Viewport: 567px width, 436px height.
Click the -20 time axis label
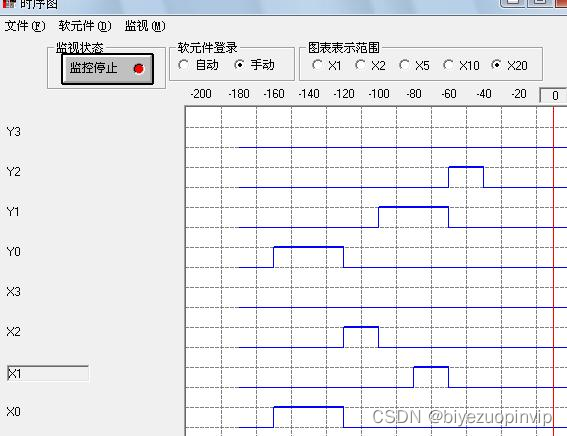519,94
